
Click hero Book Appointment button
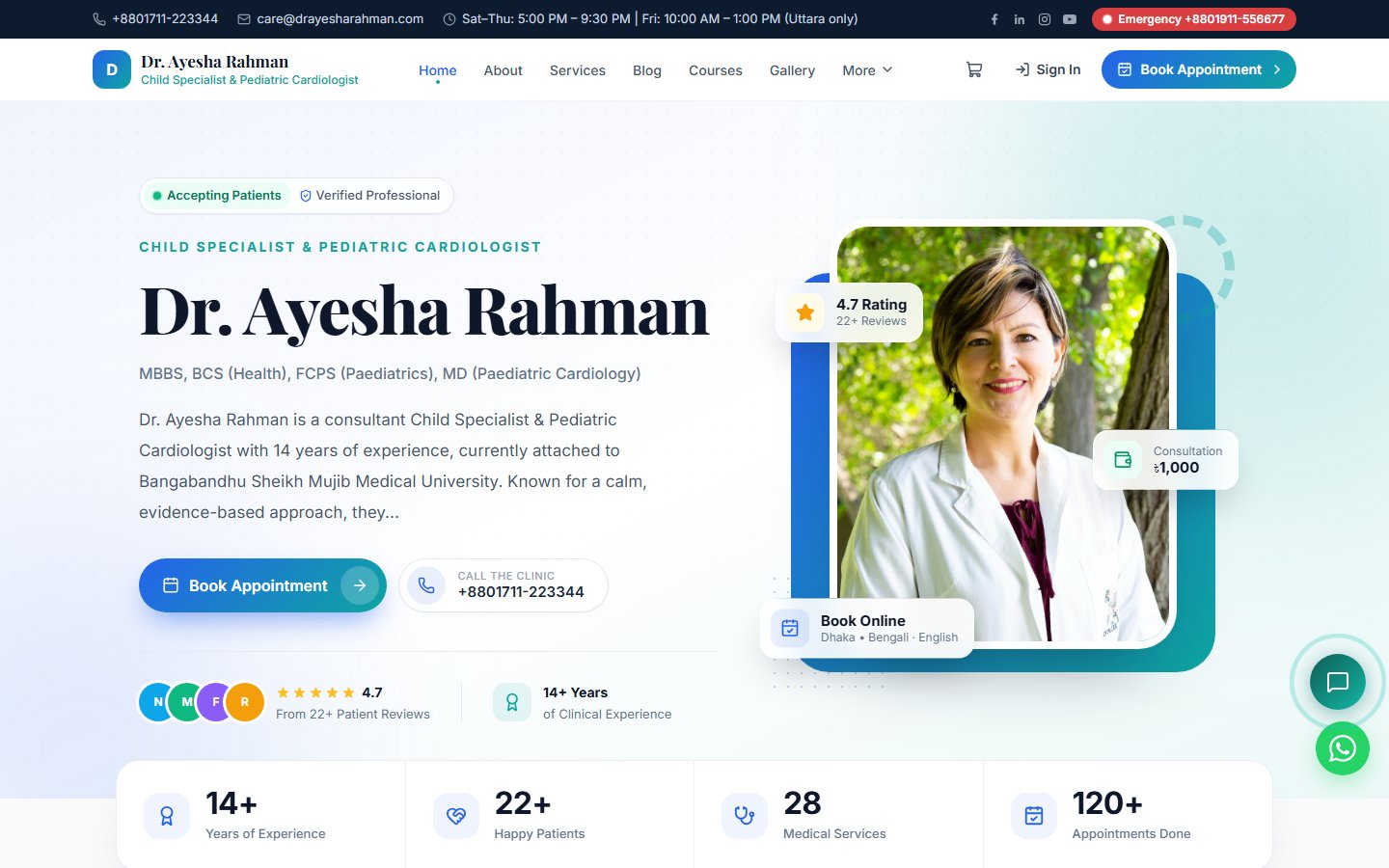[262, 585]
